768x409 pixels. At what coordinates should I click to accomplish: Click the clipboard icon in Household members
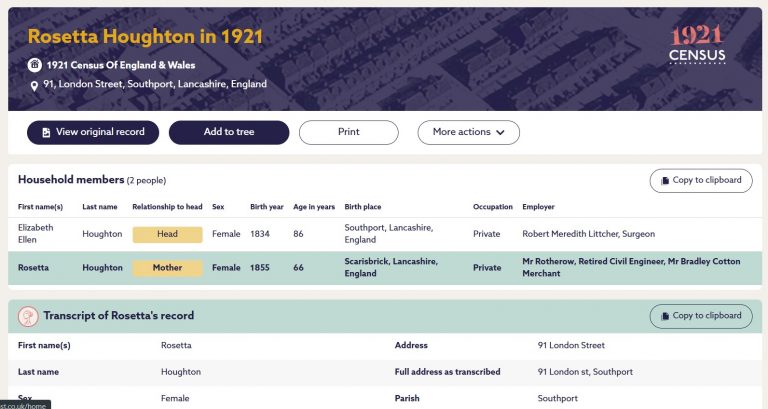click(x=666, y=180)
